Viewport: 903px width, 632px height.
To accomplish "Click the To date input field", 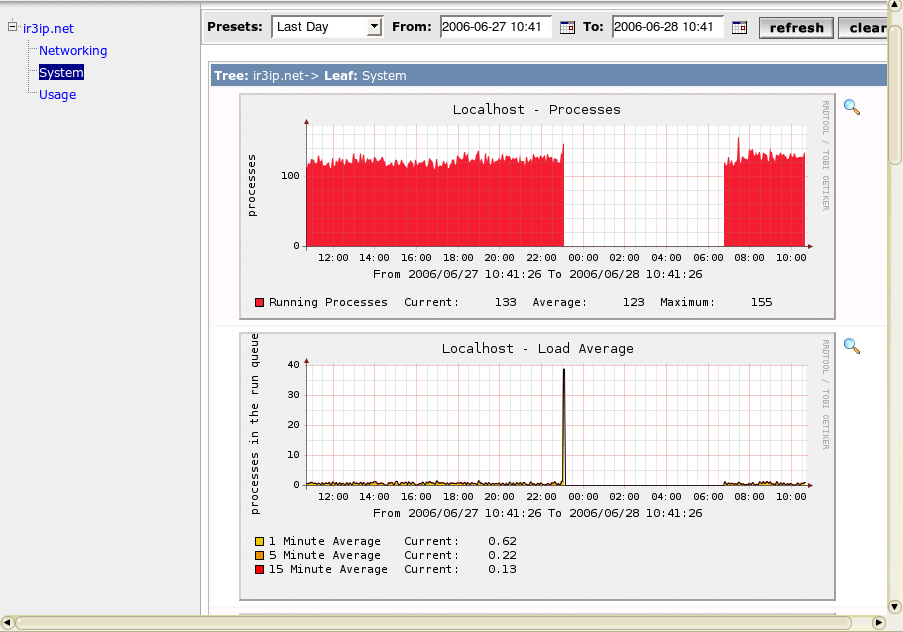I will (667, 27).
